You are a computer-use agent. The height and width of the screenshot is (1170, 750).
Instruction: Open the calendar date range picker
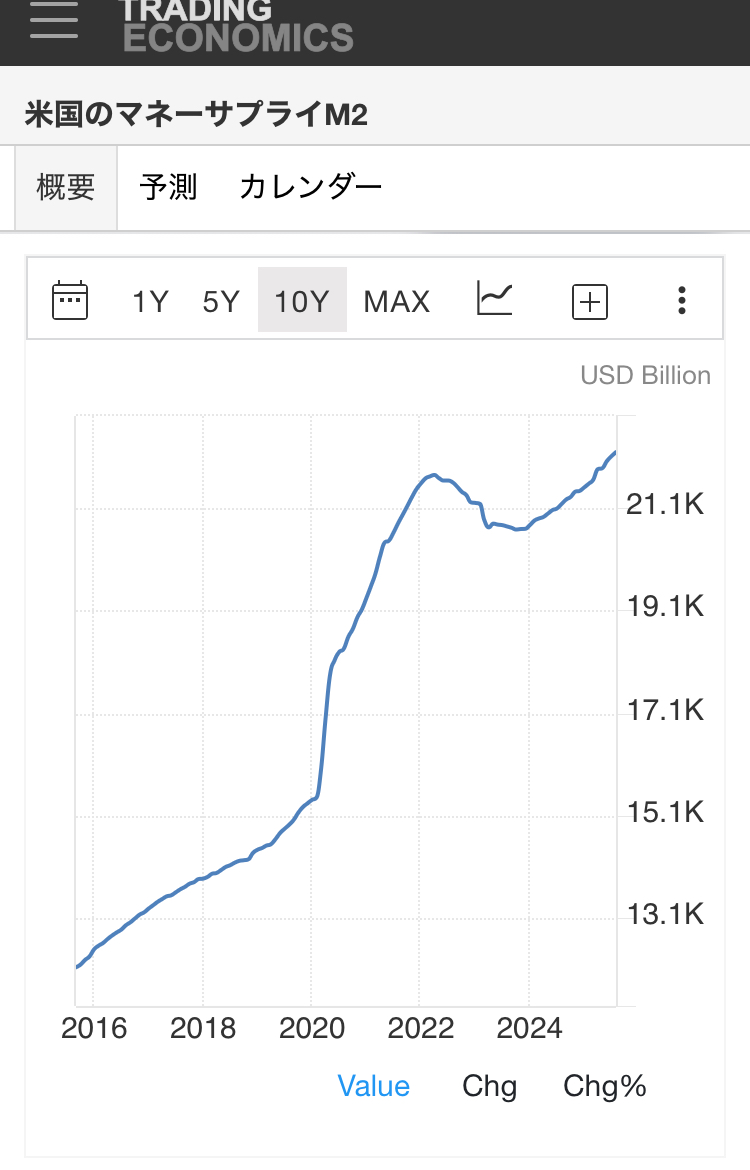tap(70, 300)
